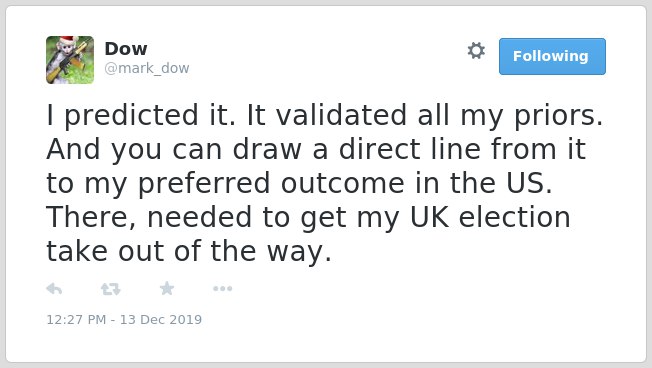Favorite the tweet with the star icon
The width and height of the screenshot is (652, 368).
tap(167, 288)
